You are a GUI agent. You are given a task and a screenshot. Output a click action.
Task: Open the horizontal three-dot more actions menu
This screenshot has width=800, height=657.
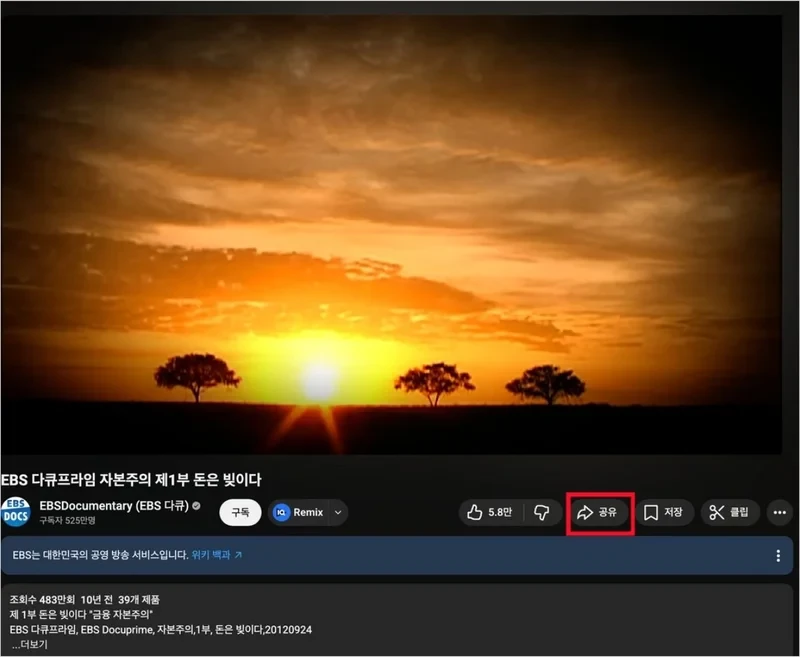click(779, 513)
